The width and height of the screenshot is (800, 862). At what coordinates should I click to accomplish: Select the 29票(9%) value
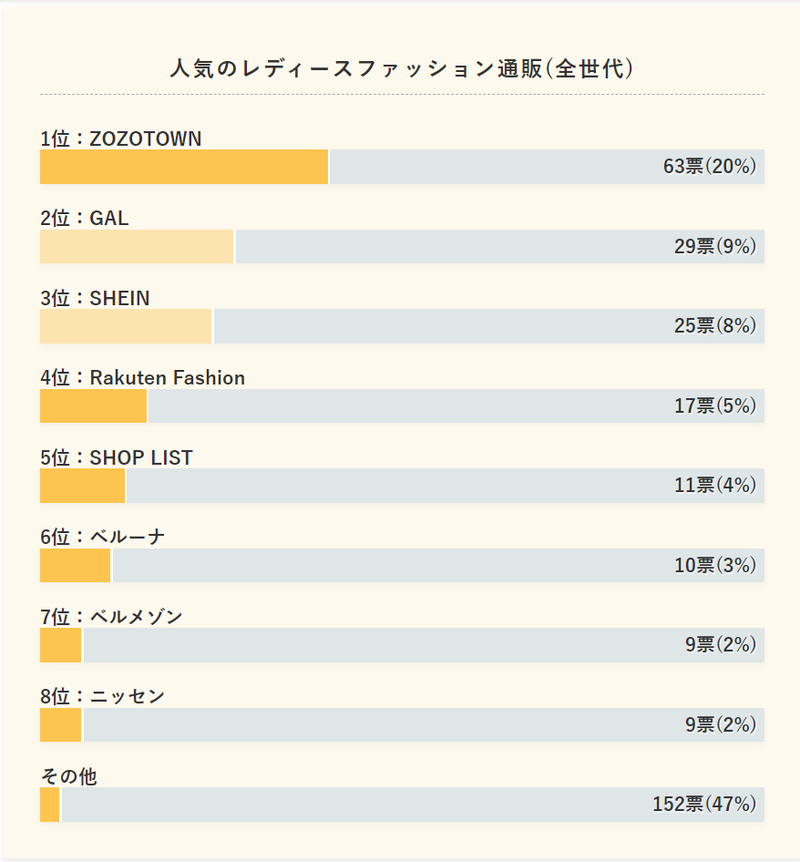pyautogui.click(x=714, y=247)
